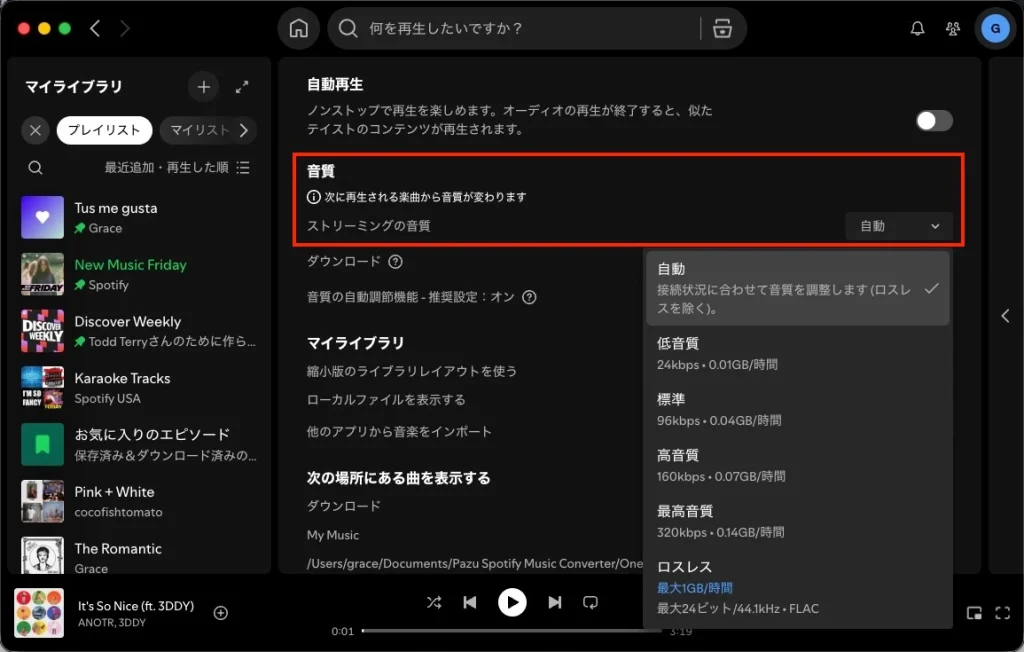Screen dimensions: 1024x652
Task: Click now playing album cover thumbnail
Action: (x=39, y=613)
